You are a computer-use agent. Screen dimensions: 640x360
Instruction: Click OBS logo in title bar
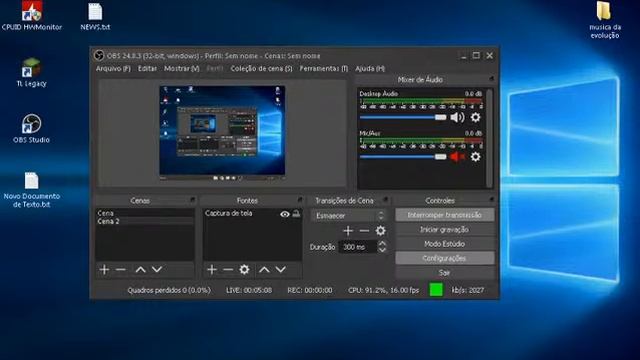coord(99,55)
